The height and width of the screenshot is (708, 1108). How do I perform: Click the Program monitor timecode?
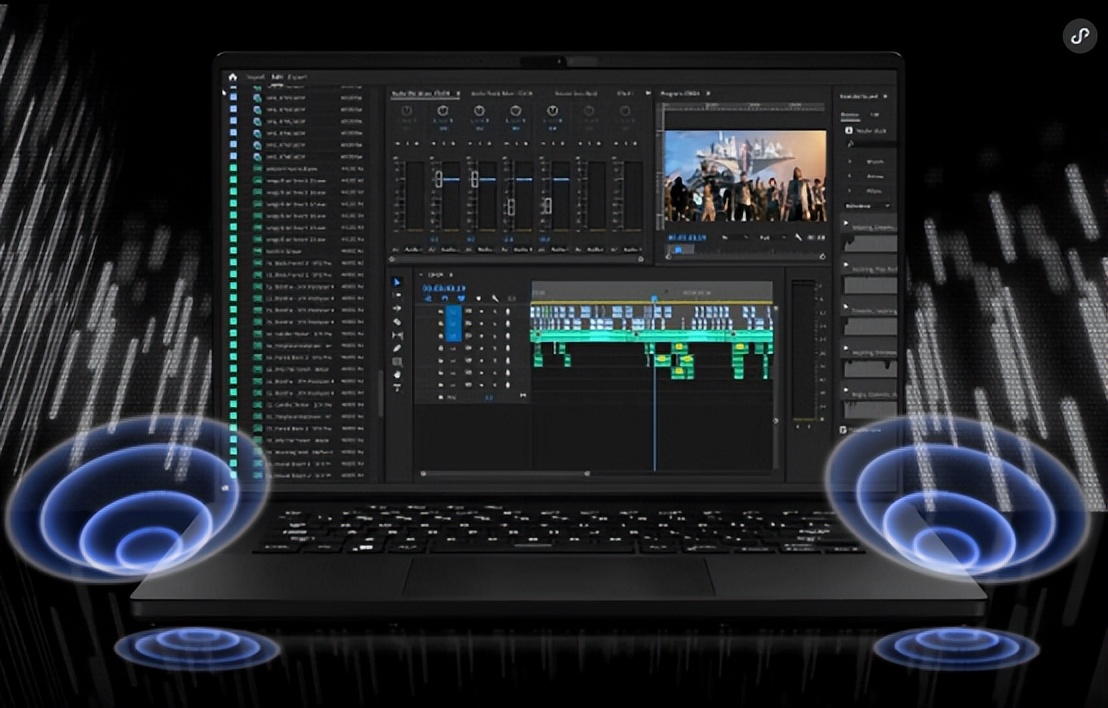(687, 238)
